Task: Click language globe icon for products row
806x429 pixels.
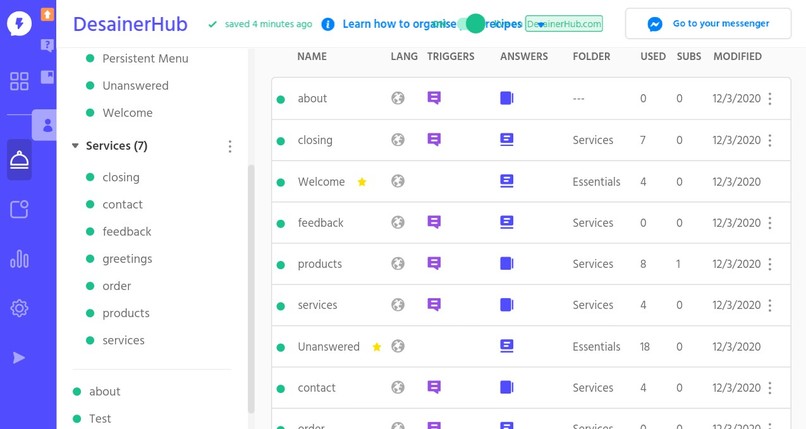Action: click(397, 263)
